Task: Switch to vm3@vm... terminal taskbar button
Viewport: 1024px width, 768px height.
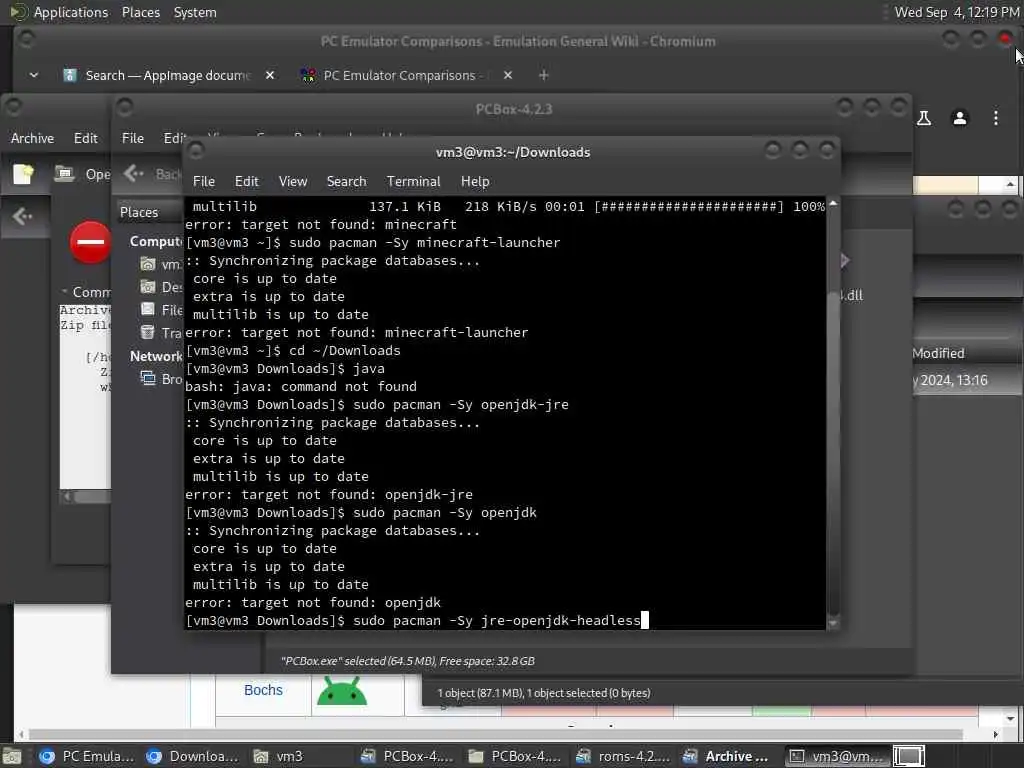Action: tap(837, 756)
